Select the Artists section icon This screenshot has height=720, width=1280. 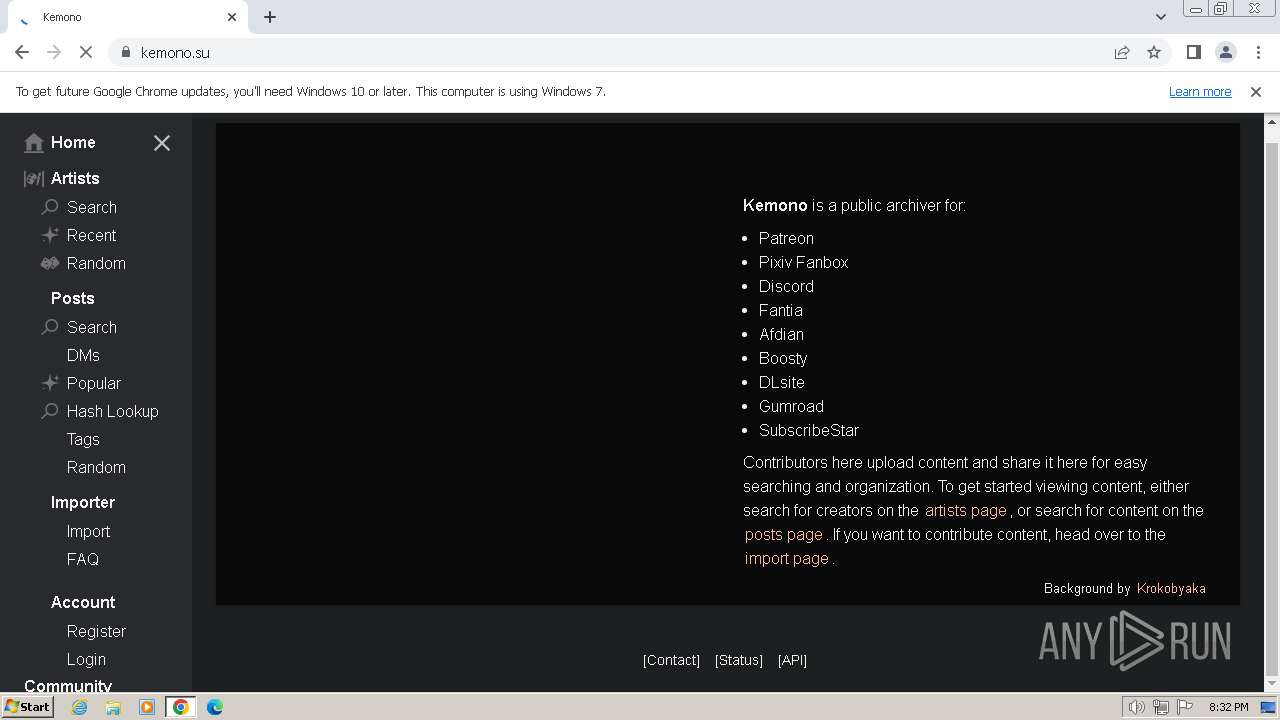point(34,178)
